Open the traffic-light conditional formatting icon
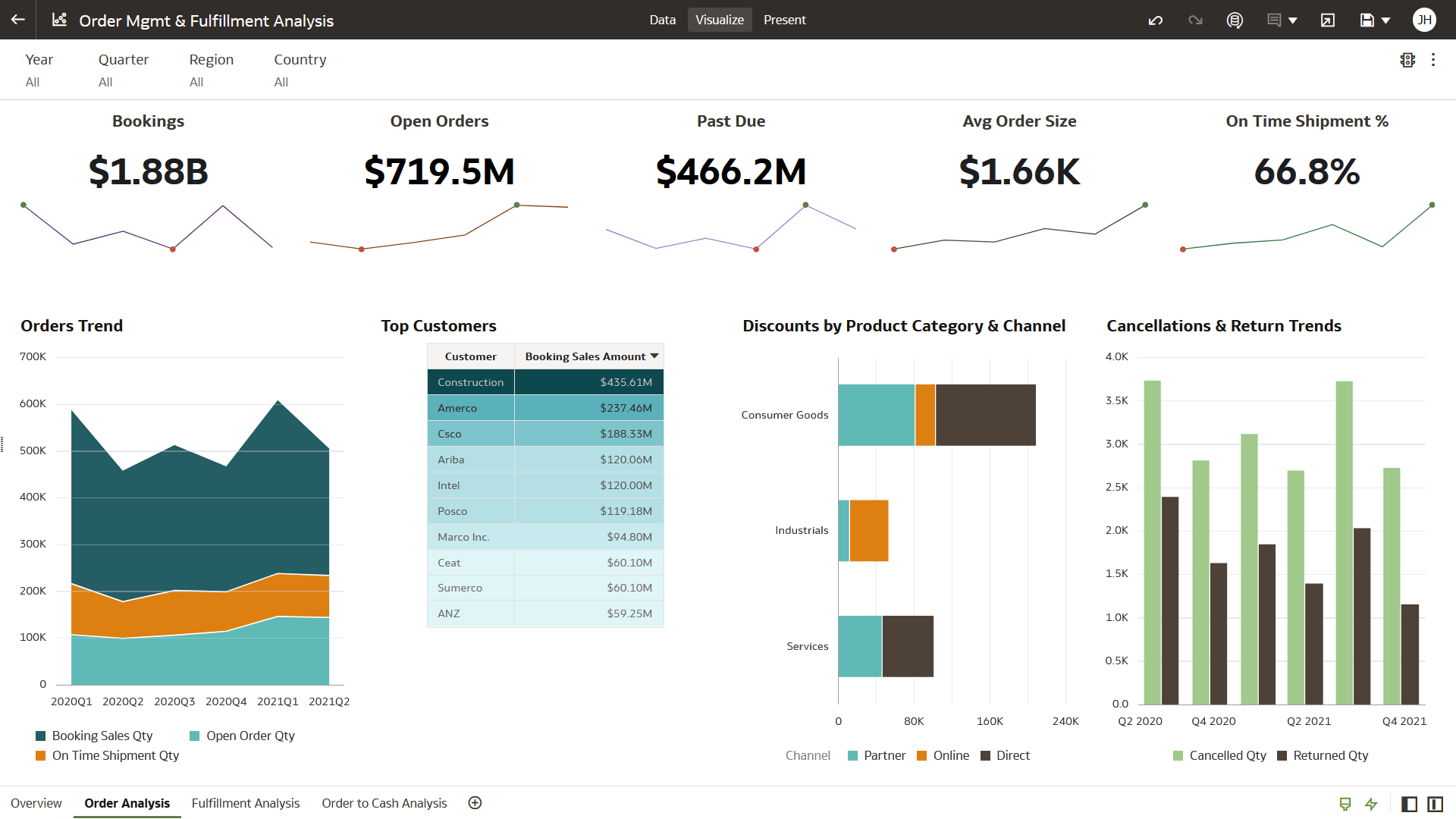This screenshot has width=1456, height=819. 1407,60
